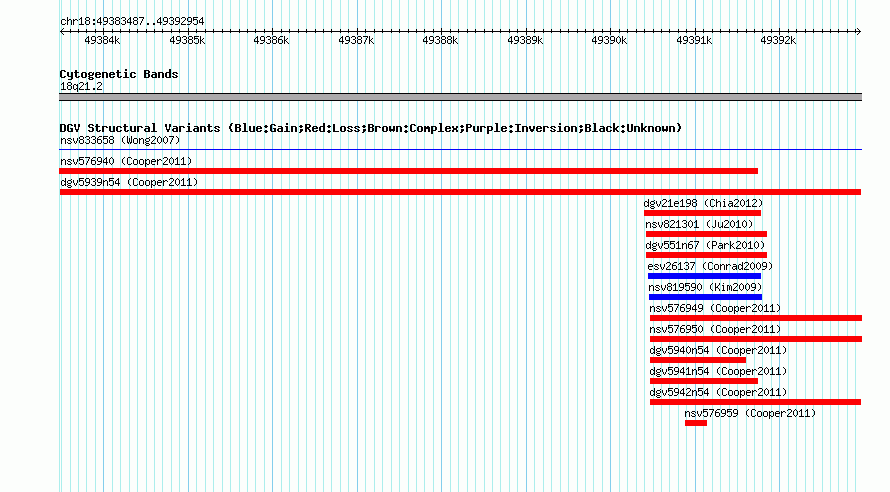Click the chr18:49383487..49392954 coordinates label

pyautogui.click(x=132, y=21)
